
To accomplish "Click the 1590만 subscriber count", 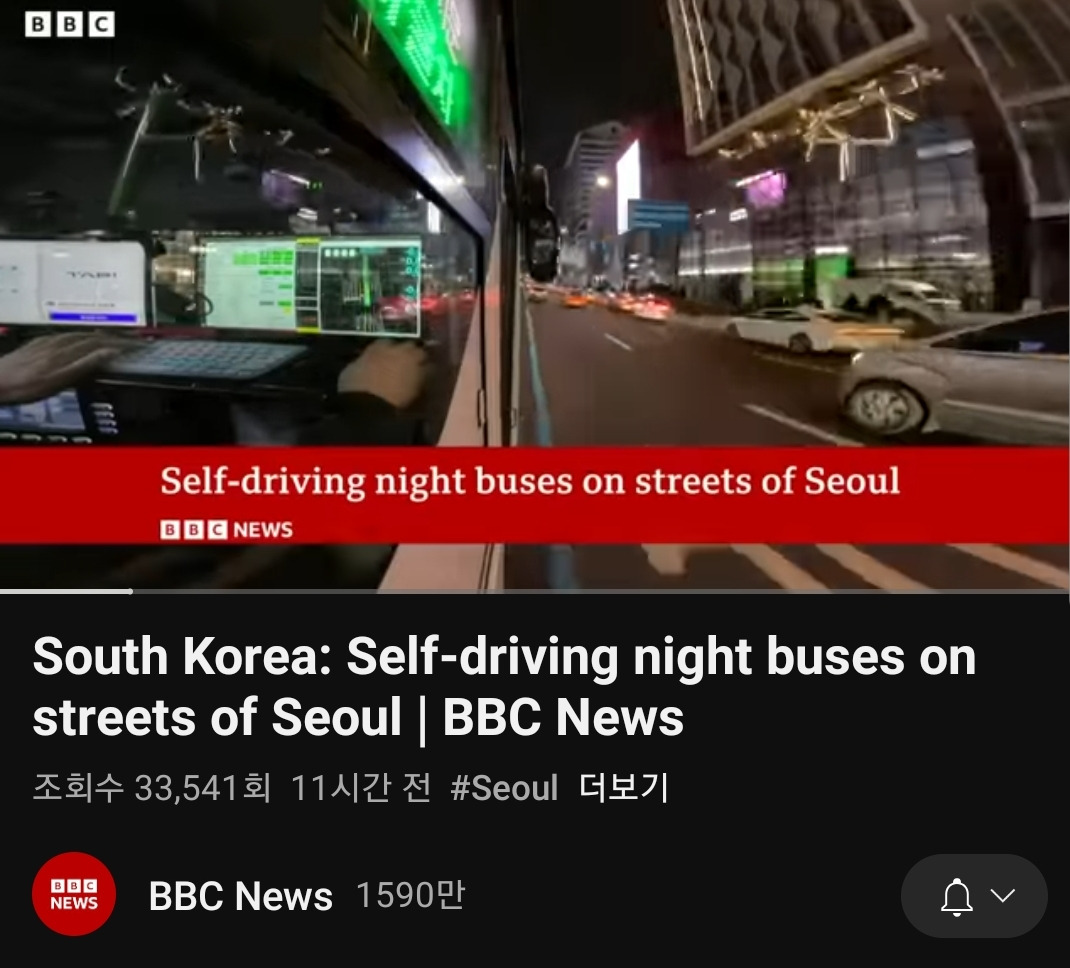I will pos(410,894).
